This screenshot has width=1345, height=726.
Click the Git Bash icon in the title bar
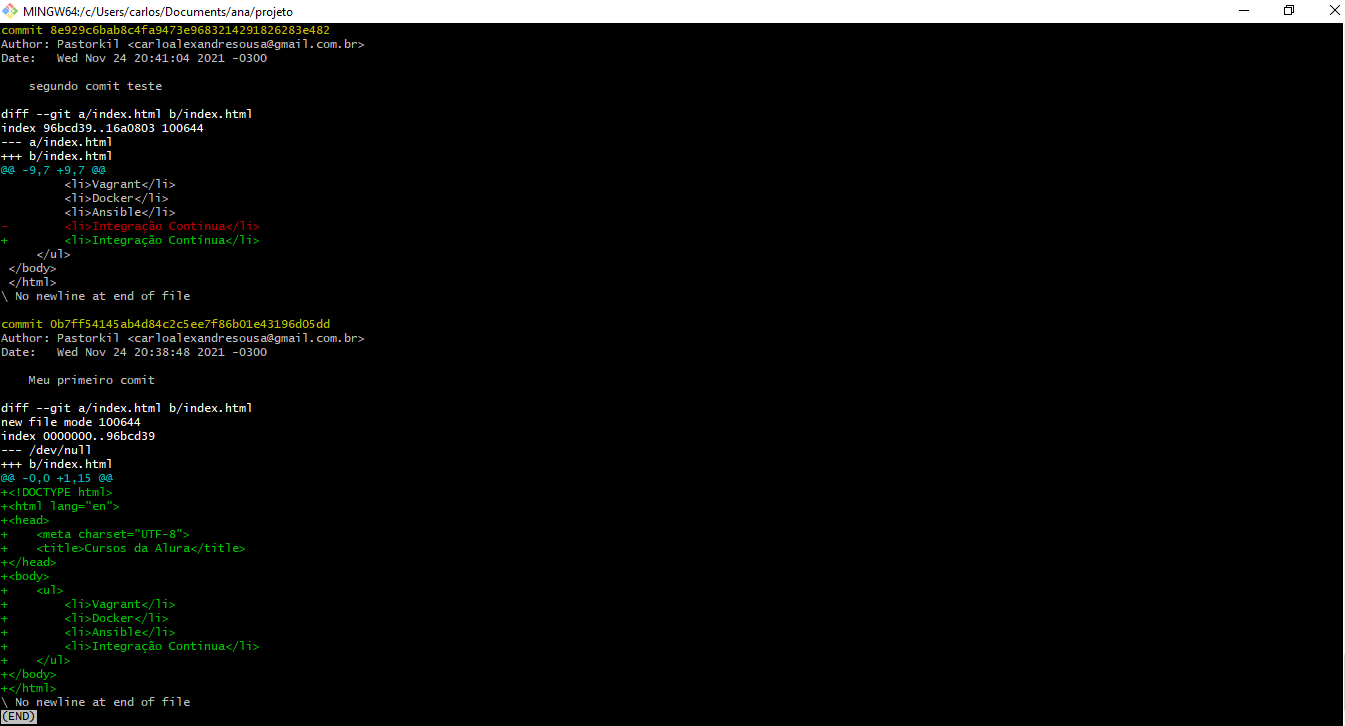pos(11,11)
